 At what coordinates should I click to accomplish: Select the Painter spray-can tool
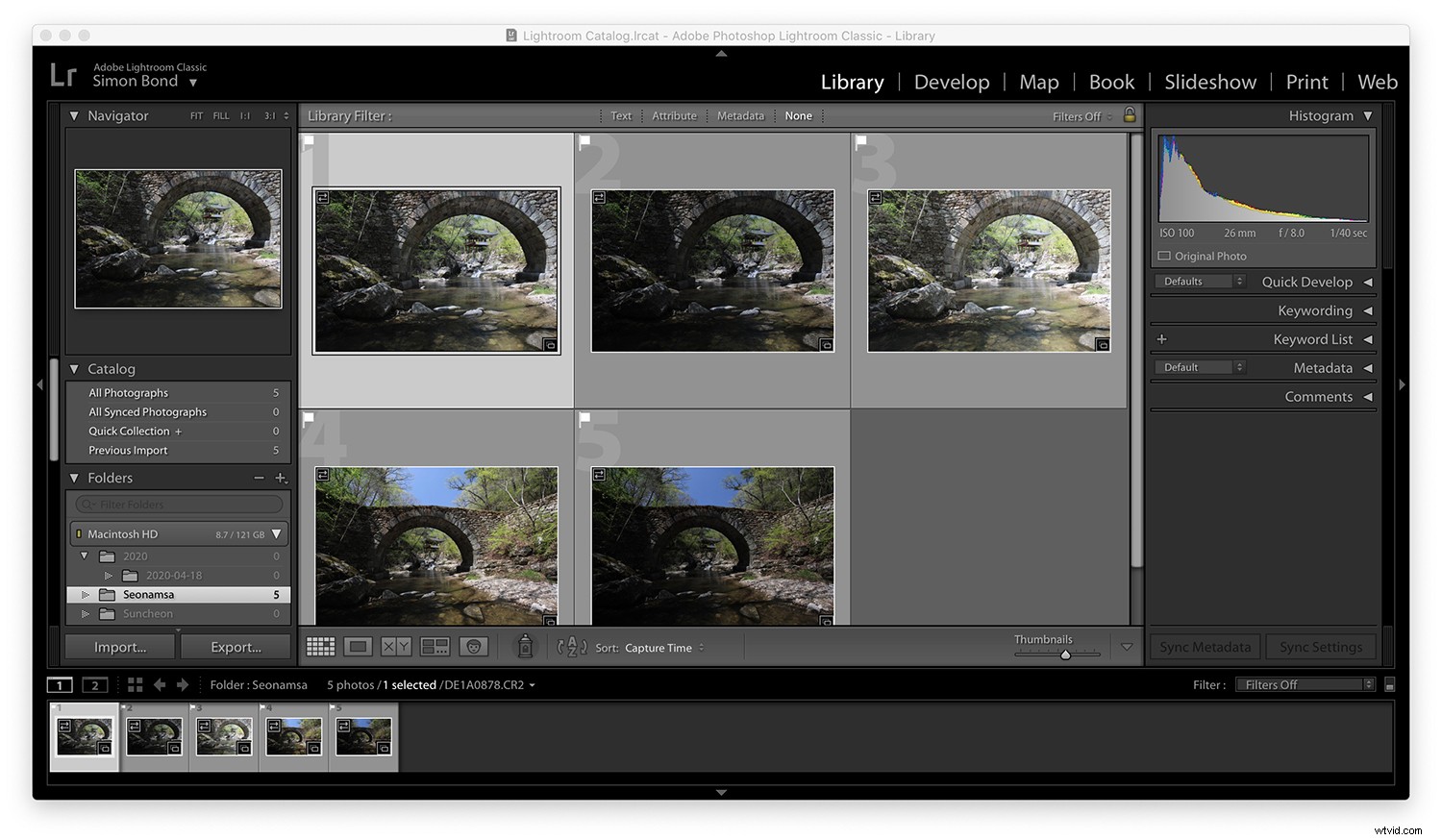tap(525, 646)
